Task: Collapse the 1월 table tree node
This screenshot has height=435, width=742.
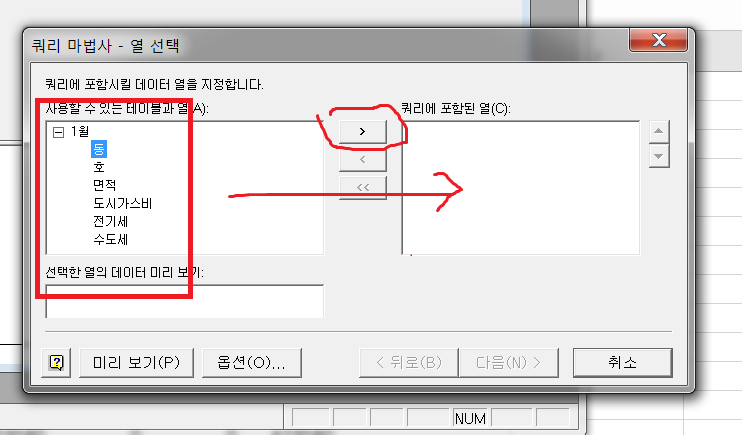Action: coord(58,132)
